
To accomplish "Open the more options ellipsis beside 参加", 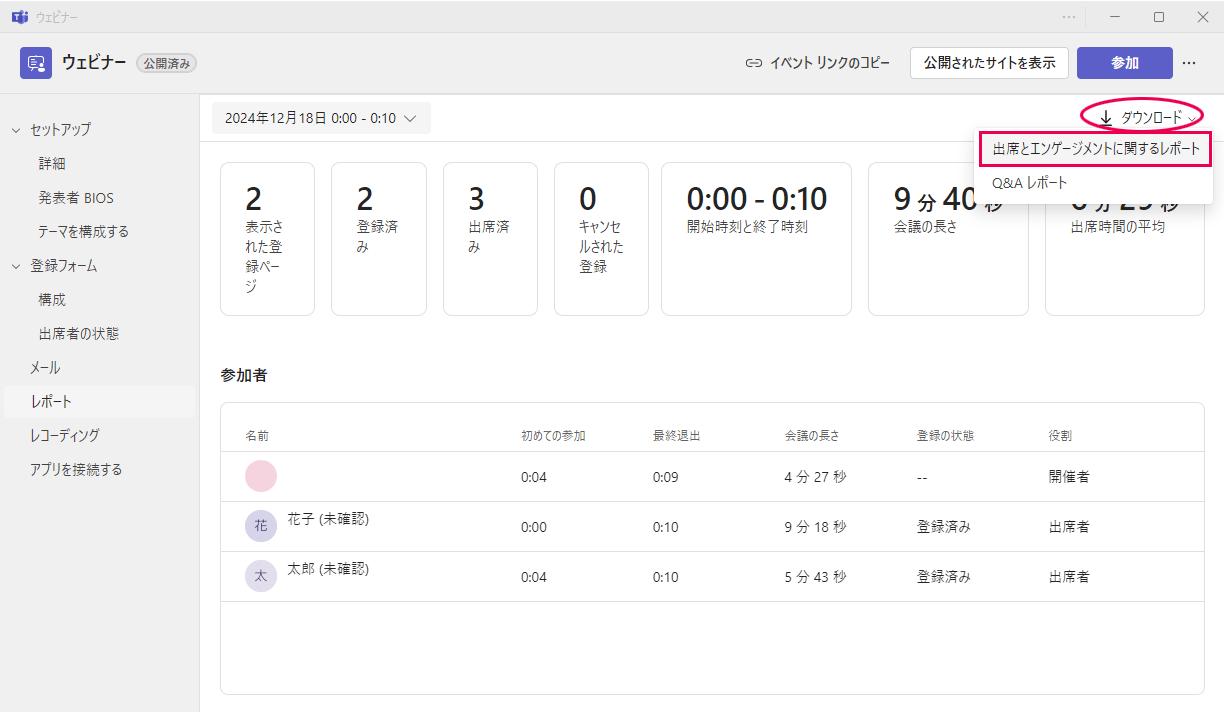I will pos(1189,63).
